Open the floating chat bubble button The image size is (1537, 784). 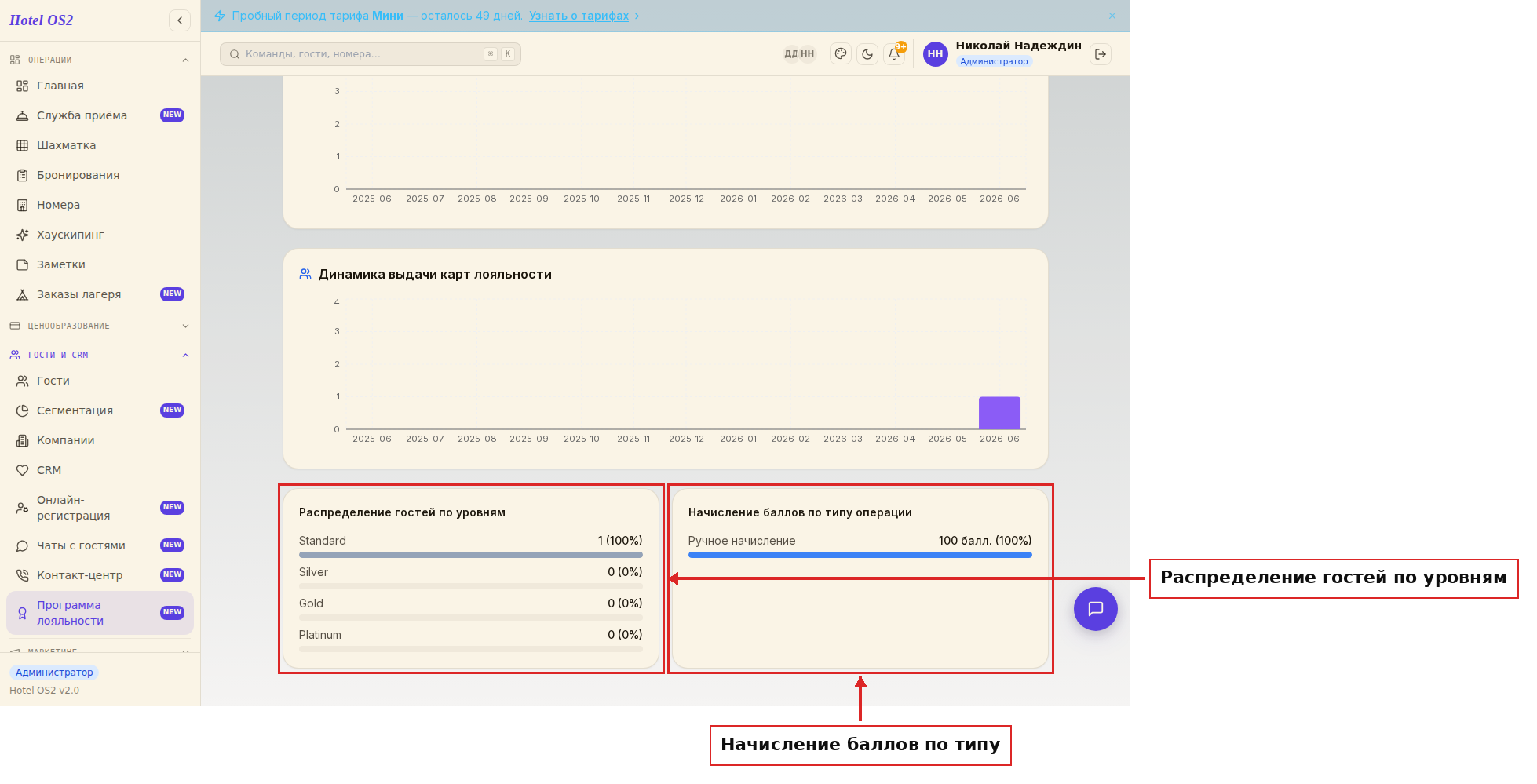(1096, 609)
